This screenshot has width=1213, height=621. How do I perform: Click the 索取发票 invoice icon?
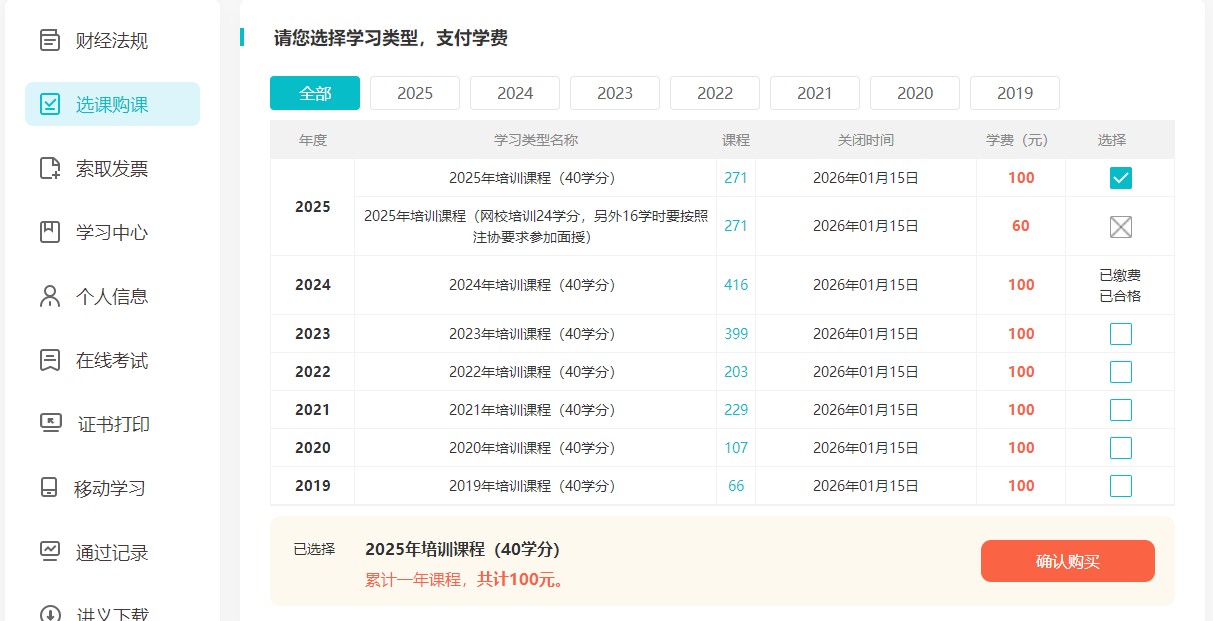point(49,168)
